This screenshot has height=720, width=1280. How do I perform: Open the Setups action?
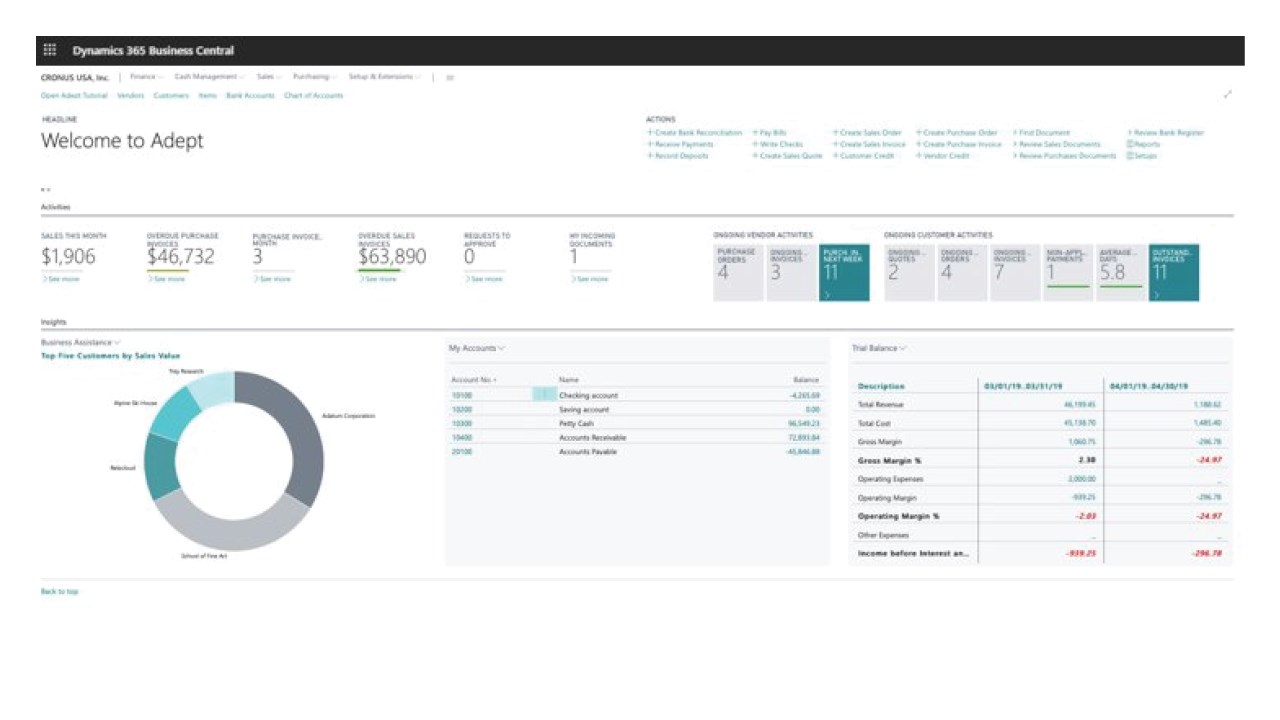click(x=1142, y=156)
